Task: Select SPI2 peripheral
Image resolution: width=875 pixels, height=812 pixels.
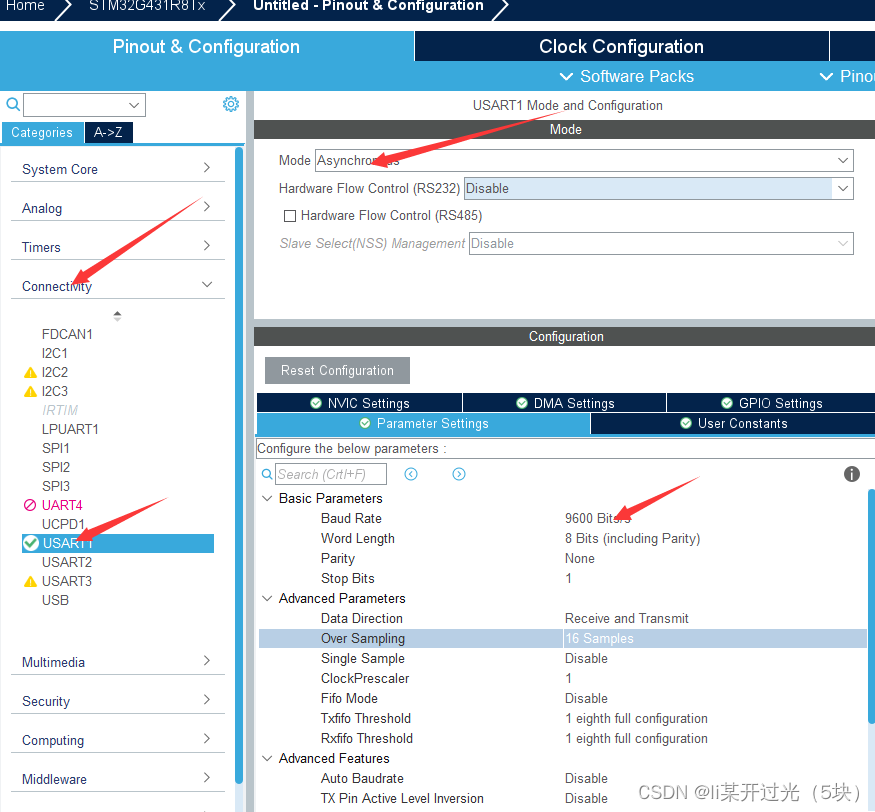Action: (56, 467)
